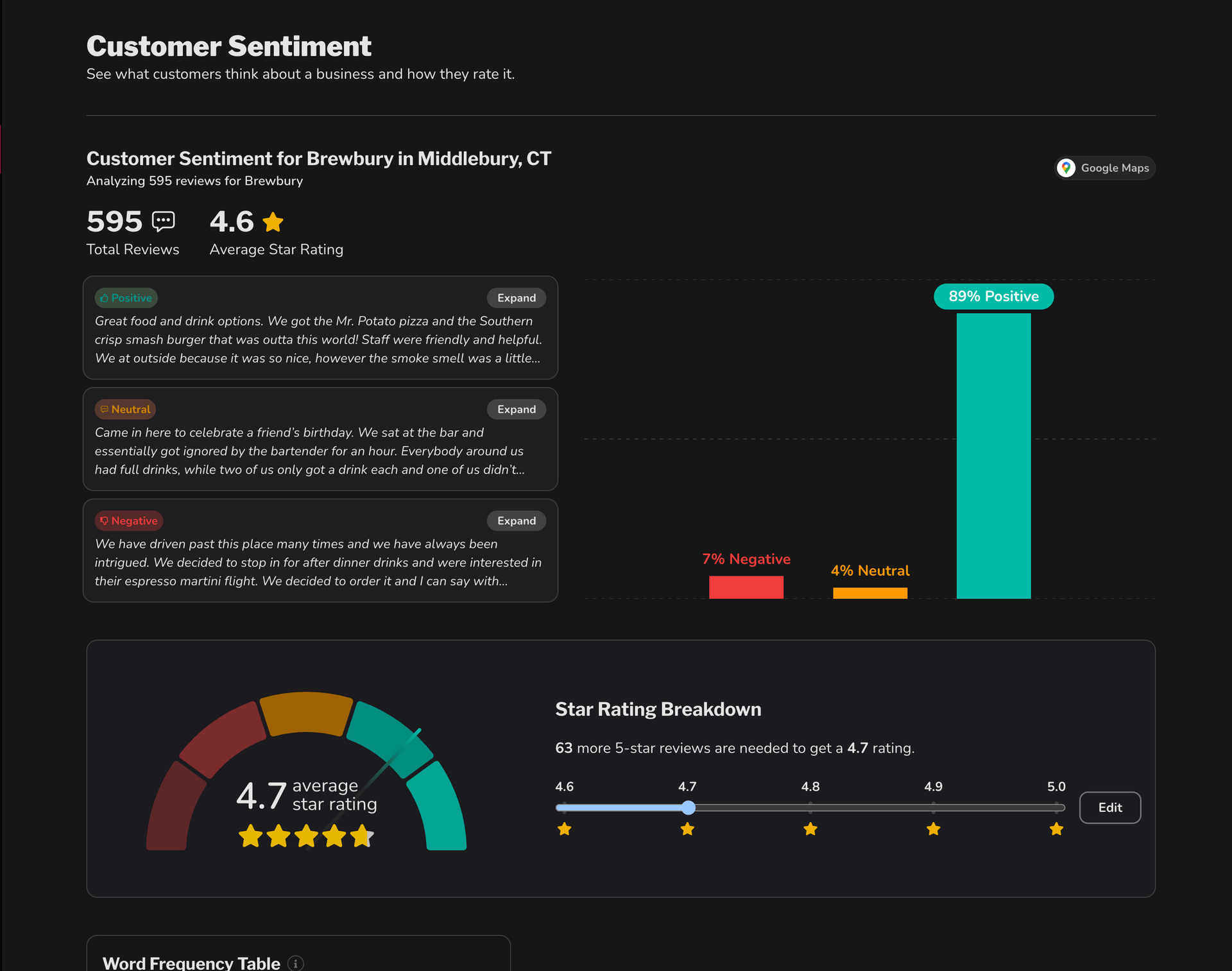Image resolution: width=1232 pixels, height=971 pixels.
Task: Click the Word Frequency Table heading
Action: click(191, 963)
